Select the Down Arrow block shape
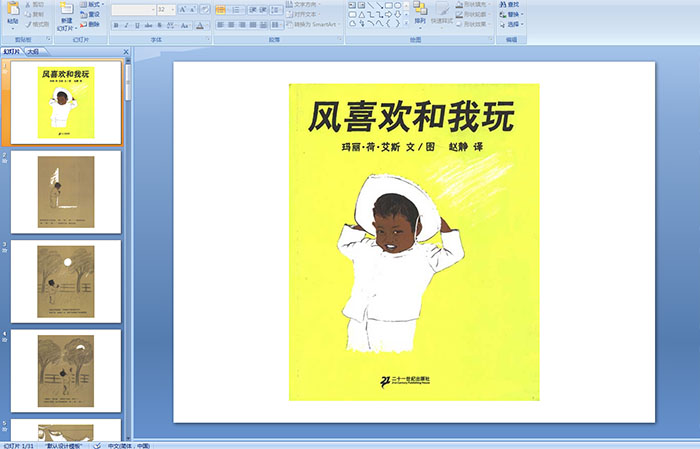 click(x=397, y=14)
